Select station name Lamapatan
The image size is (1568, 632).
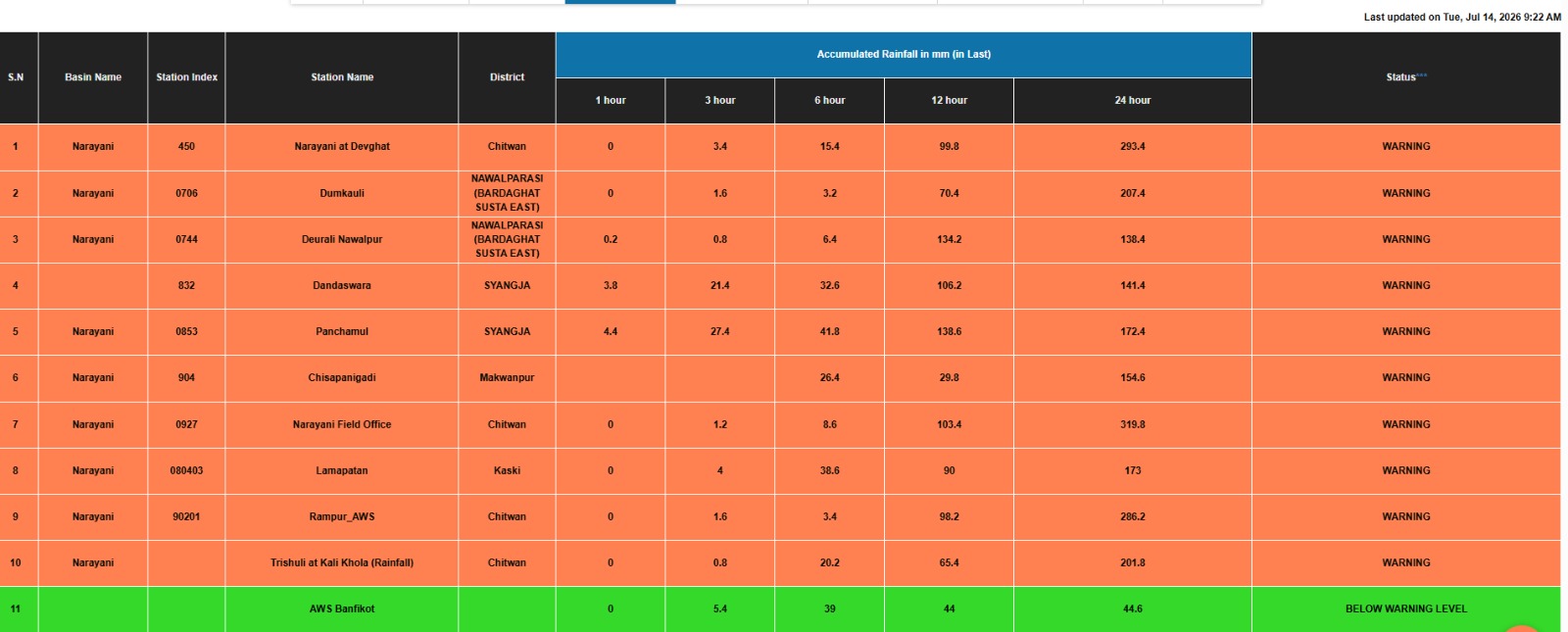coord(342,471)
